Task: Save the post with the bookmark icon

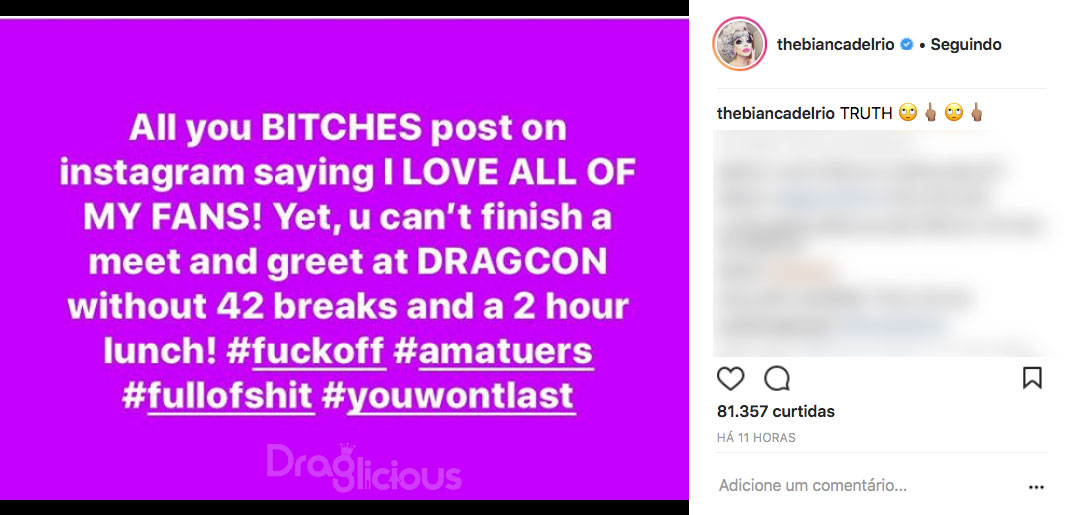Action: pos(1032,378)
